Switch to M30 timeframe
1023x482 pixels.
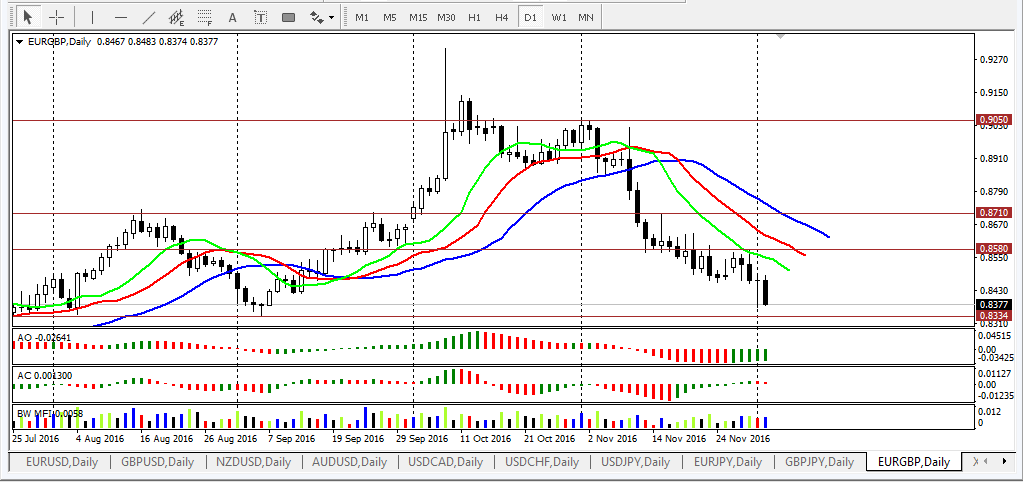(446, 18)
